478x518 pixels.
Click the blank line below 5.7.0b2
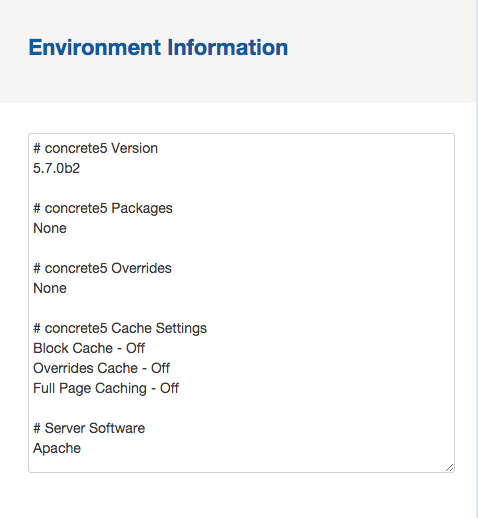coord(241,188)
